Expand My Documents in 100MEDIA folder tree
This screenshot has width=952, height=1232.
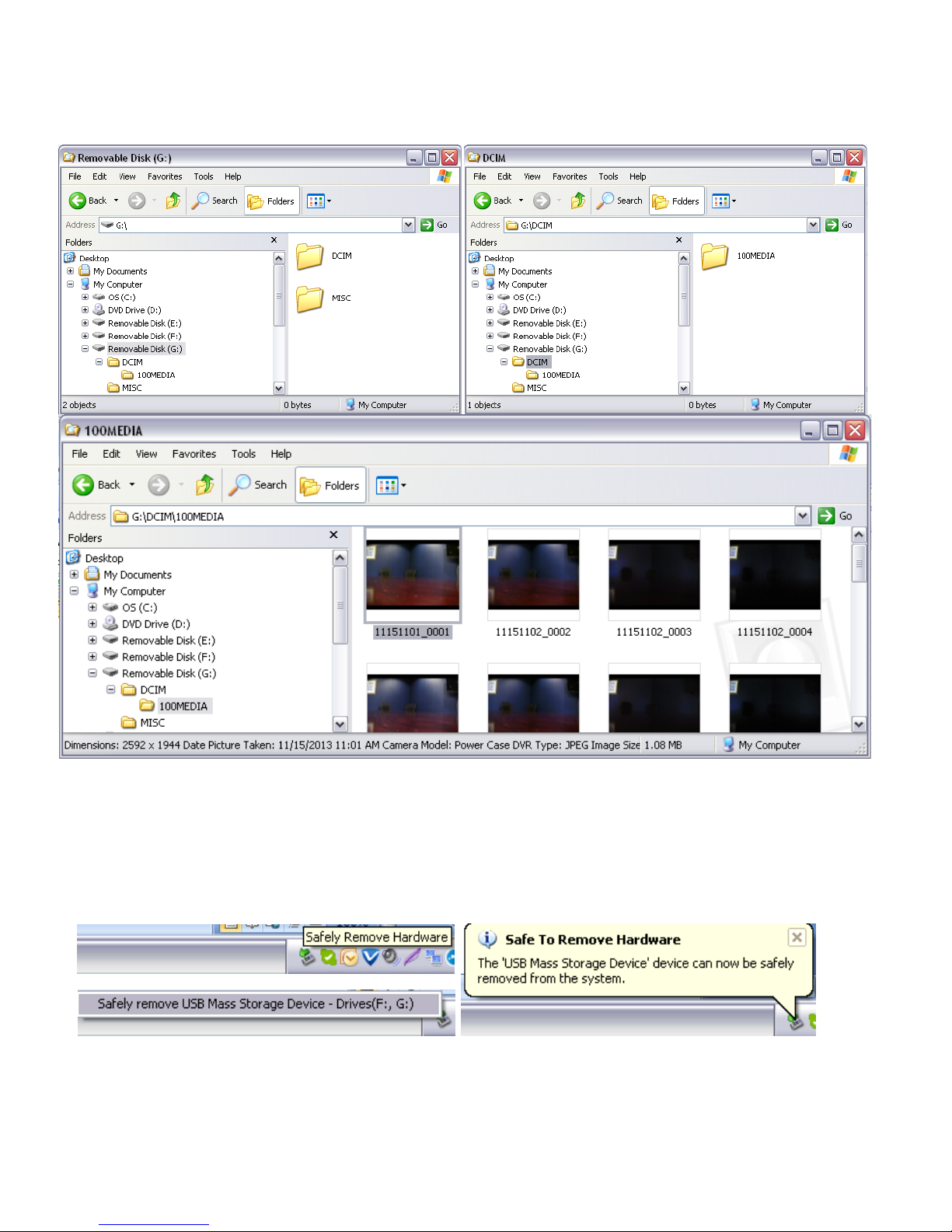pyautogui.click(x=74, y=574)
